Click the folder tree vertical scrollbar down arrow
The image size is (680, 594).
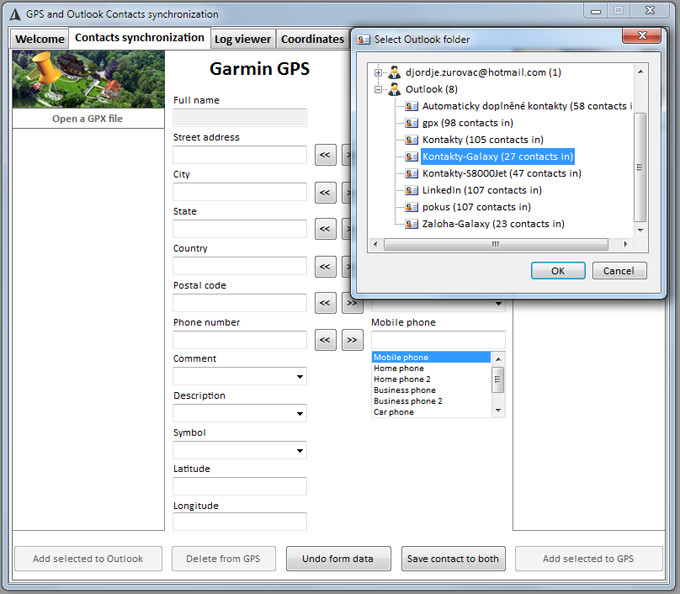point(641,230)
